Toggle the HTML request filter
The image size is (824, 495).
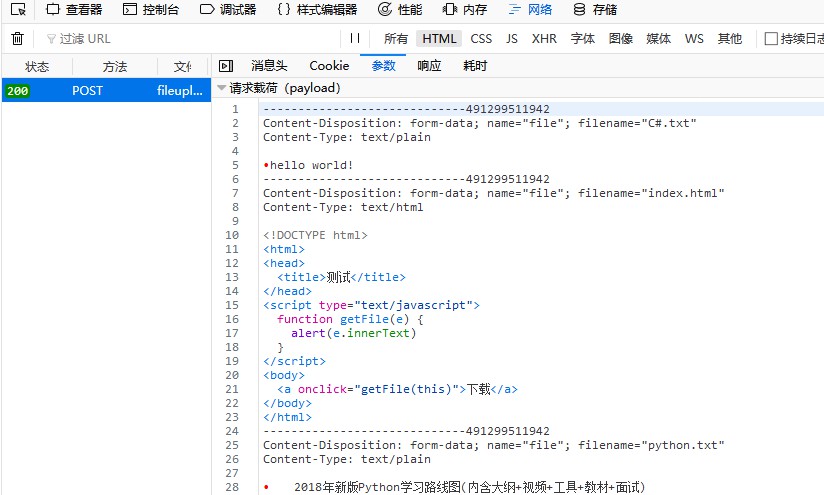point(439,39)
